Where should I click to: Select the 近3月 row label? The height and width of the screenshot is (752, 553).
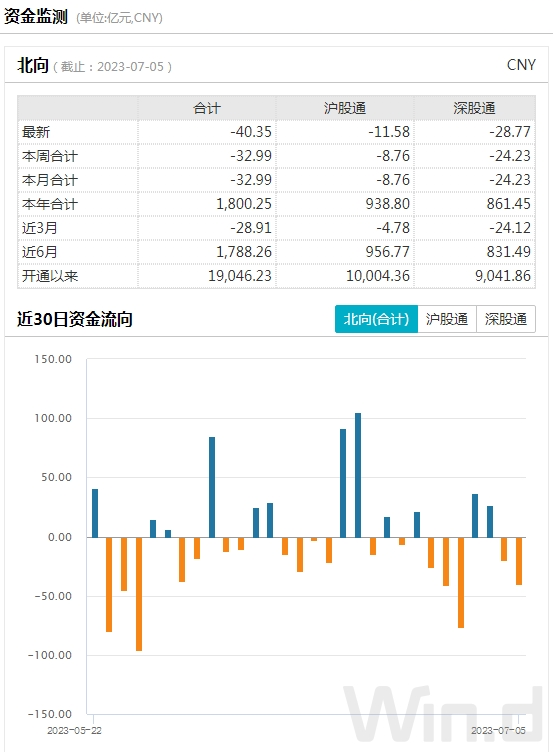tap(40, 228)
